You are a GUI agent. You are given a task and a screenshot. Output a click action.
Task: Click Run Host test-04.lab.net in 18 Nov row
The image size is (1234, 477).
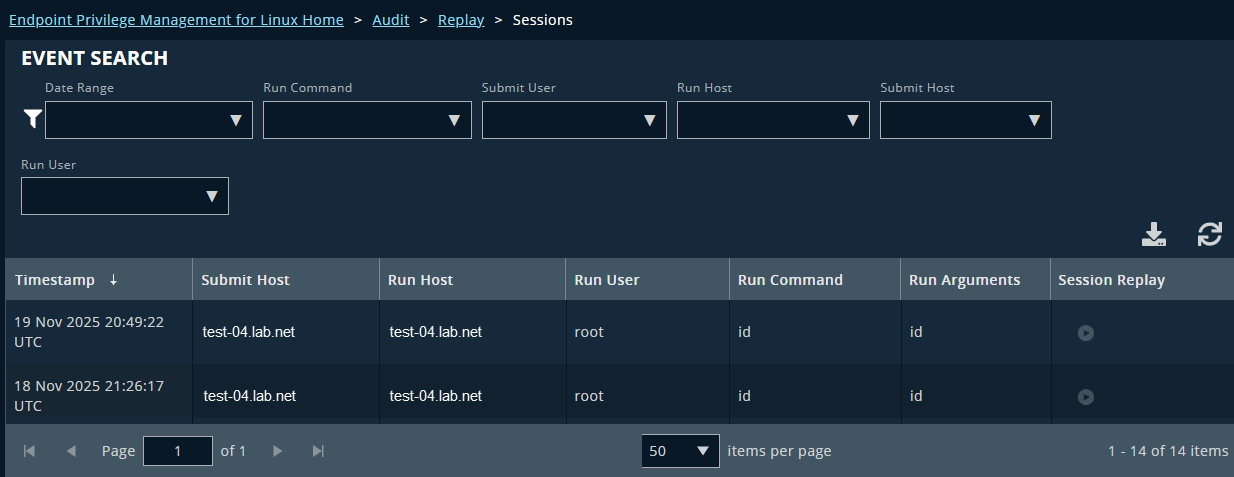tap(436, 396)
